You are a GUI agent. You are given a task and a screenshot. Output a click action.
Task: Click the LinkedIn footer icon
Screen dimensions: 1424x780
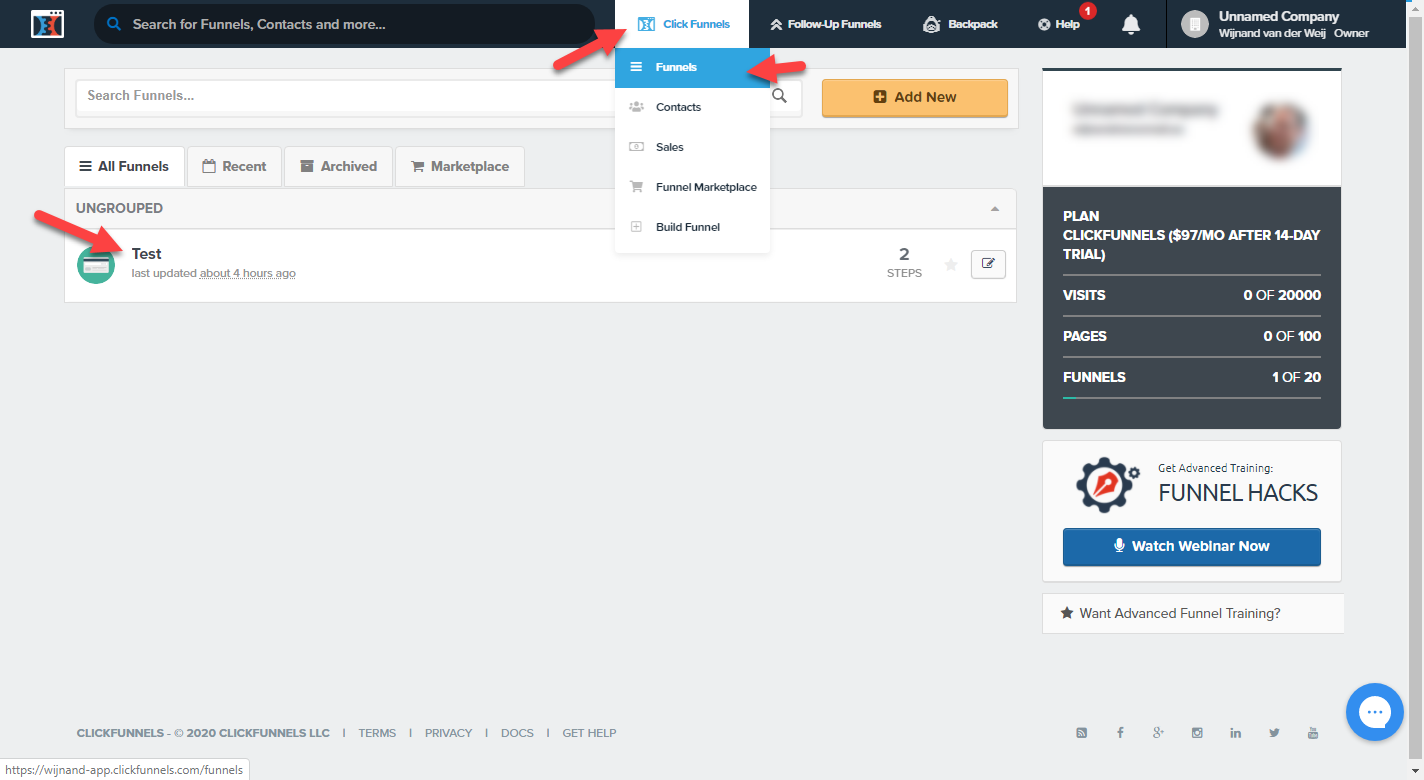(1236, 733)
